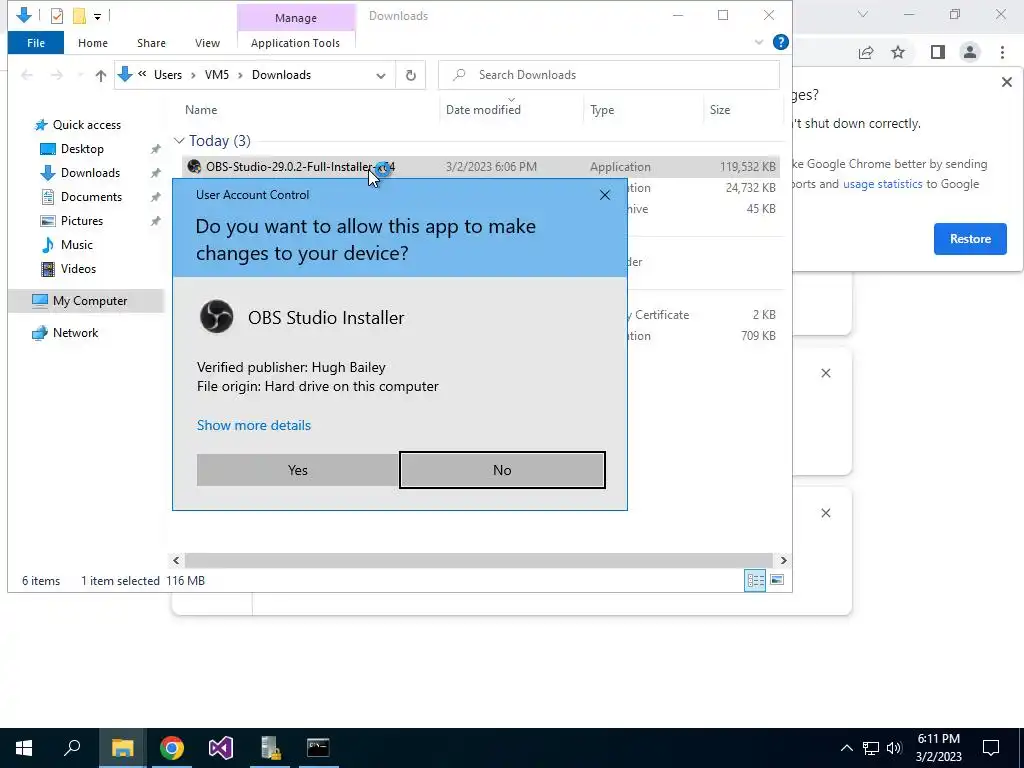Allow OBS installer by clicking Yes
The height and width of the screenshot is (768, 1024).
298,470
